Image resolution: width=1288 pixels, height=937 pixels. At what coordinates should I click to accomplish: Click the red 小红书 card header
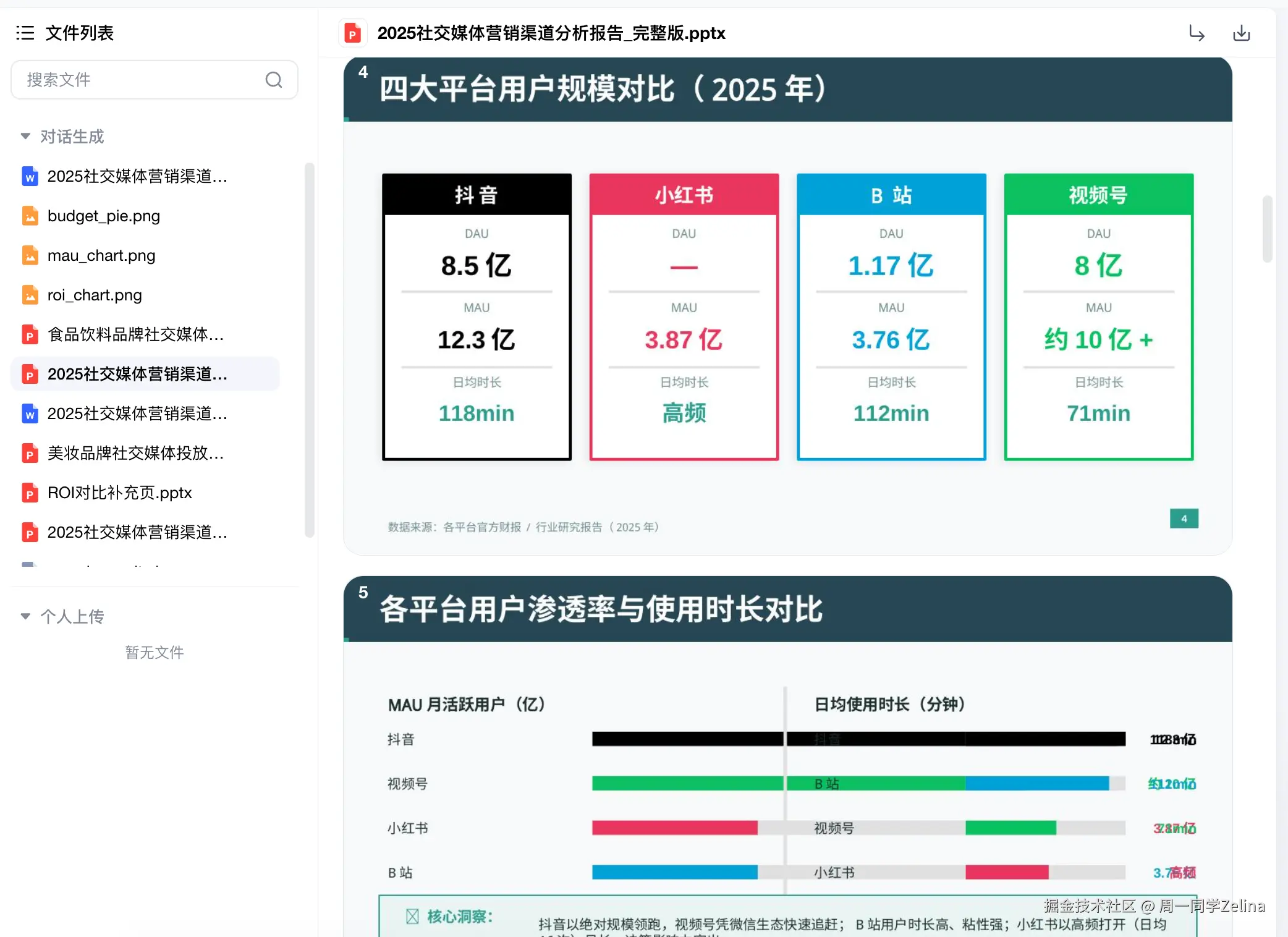[684, 195]
